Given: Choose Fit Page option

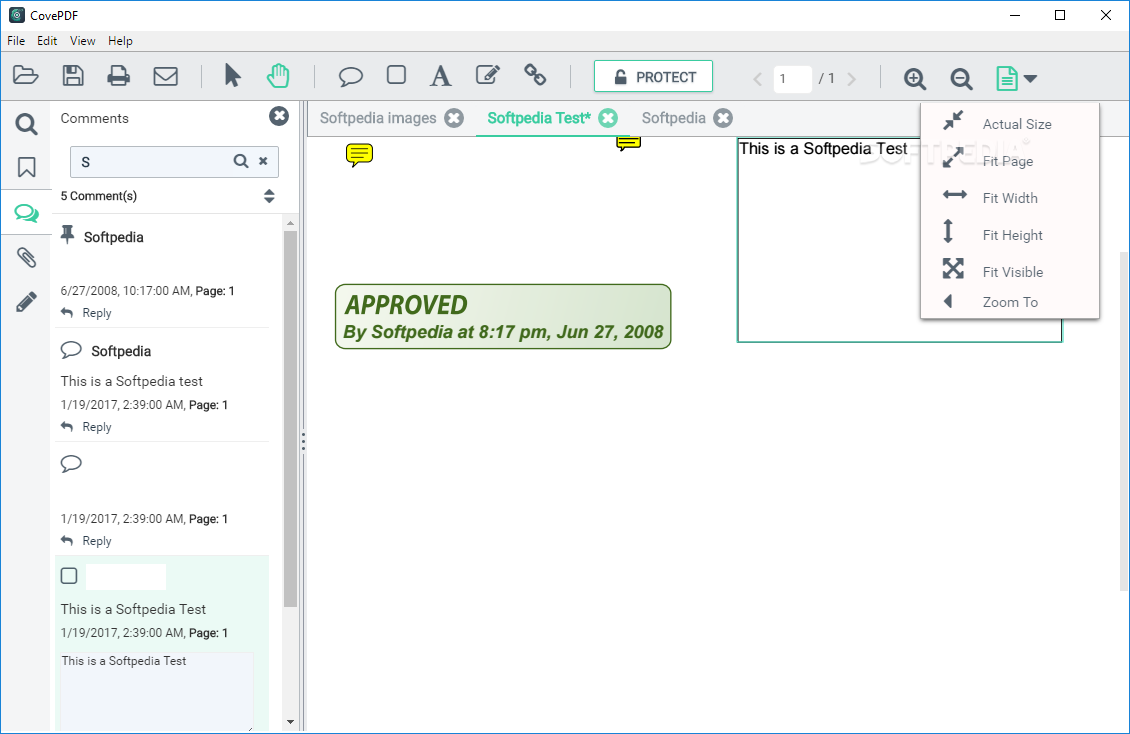Looking at the screenshot, I should pos(1010,161).
